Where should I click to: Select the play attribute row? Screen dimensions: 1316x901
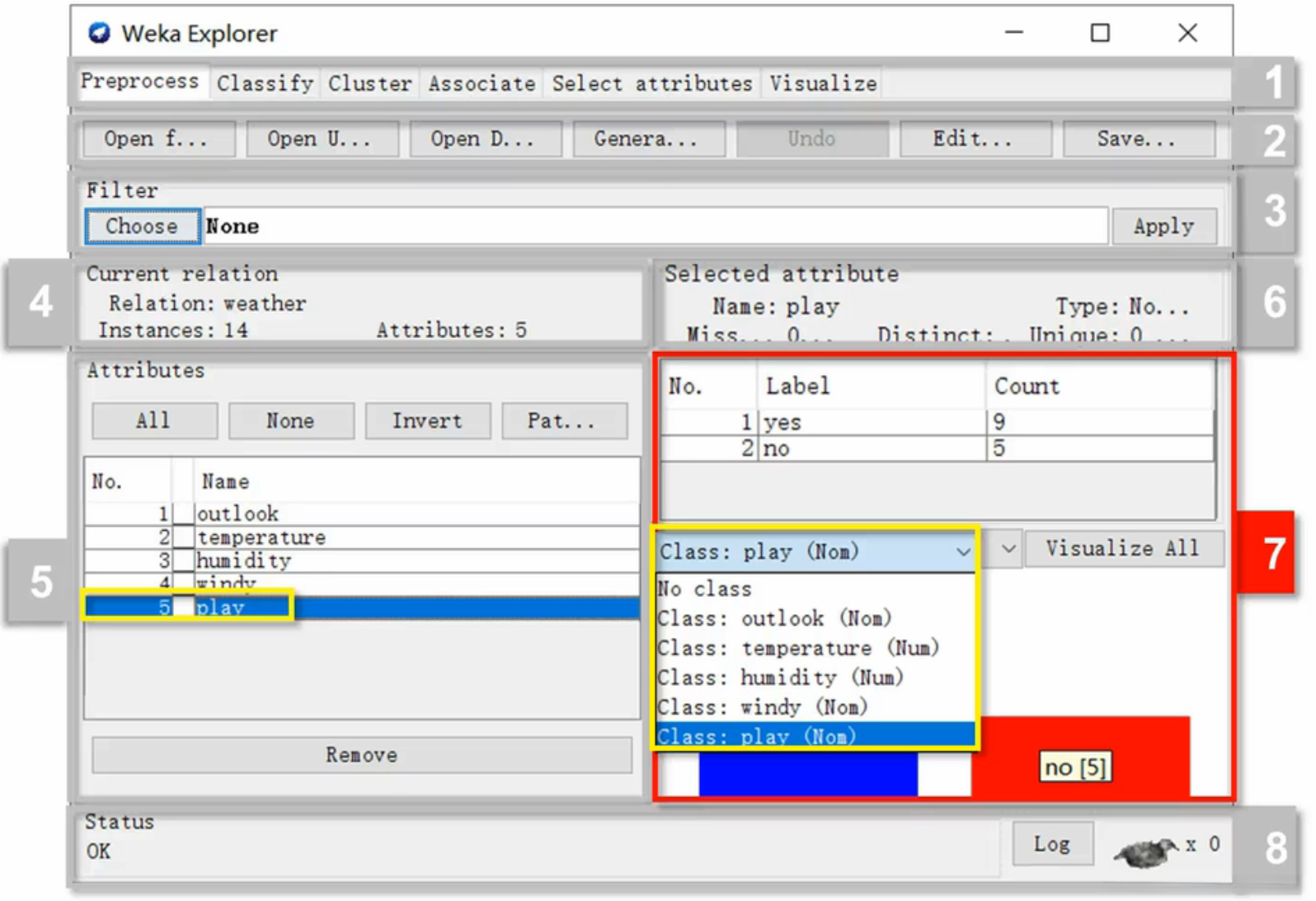click(363, 608)
